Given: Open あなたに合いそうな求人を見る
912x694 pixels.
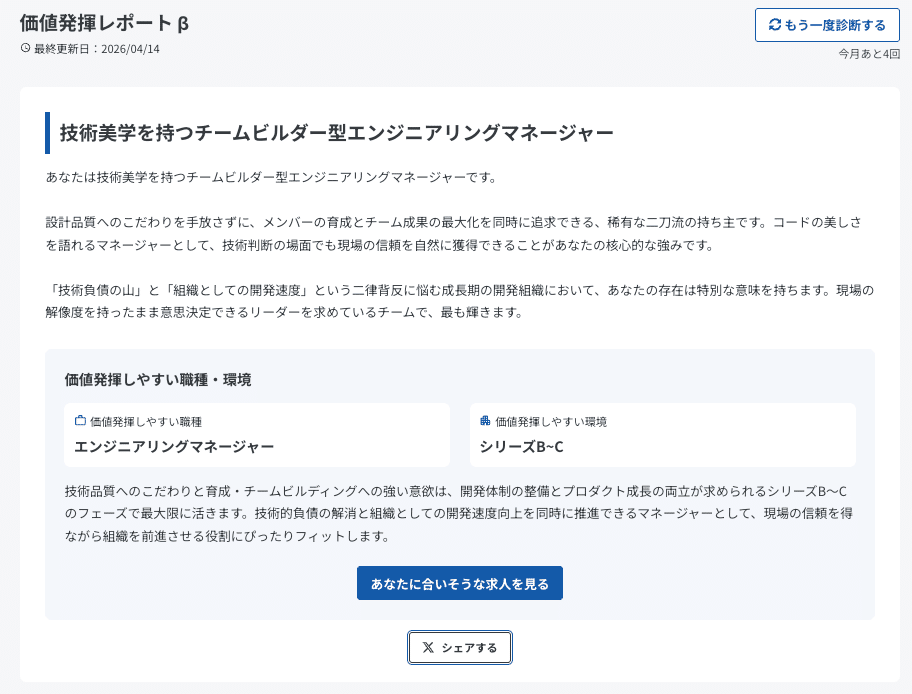Looking at the screenshot, I should pyautogui.click(x=460, y=583).
